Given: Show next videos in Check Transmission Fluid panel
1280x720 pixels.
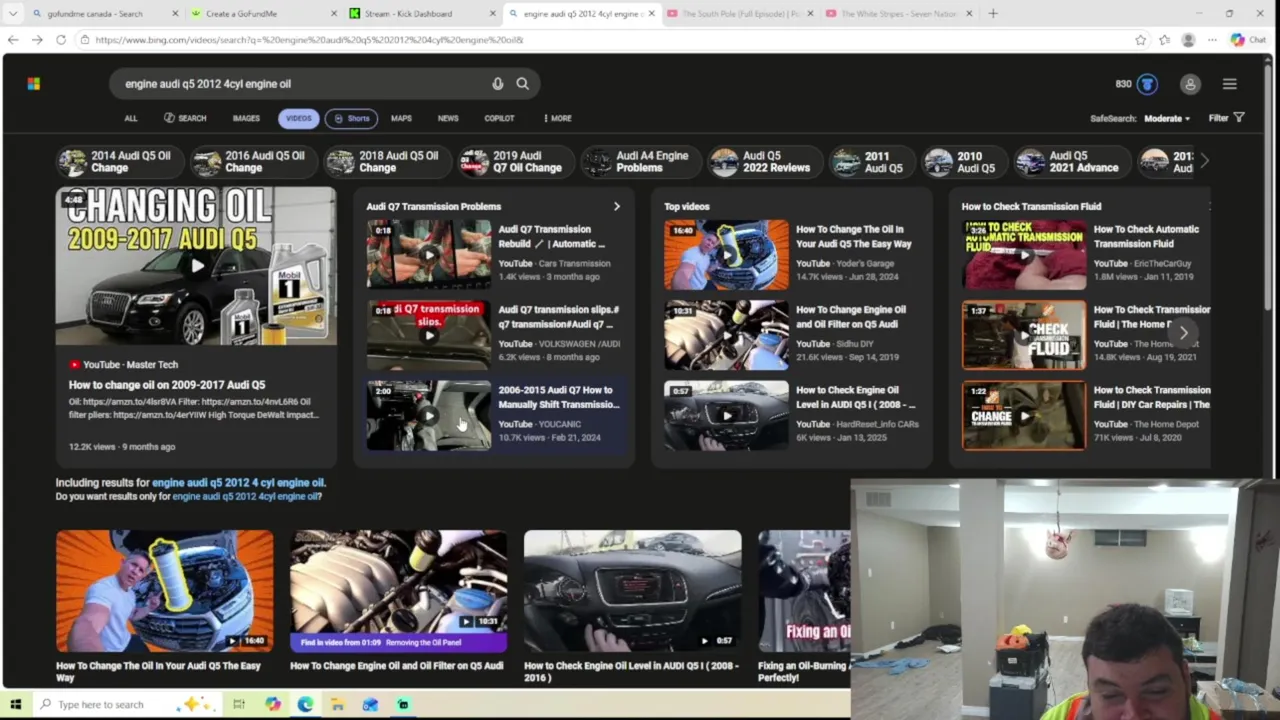Looking at the screenshot, I should 1184,333.
